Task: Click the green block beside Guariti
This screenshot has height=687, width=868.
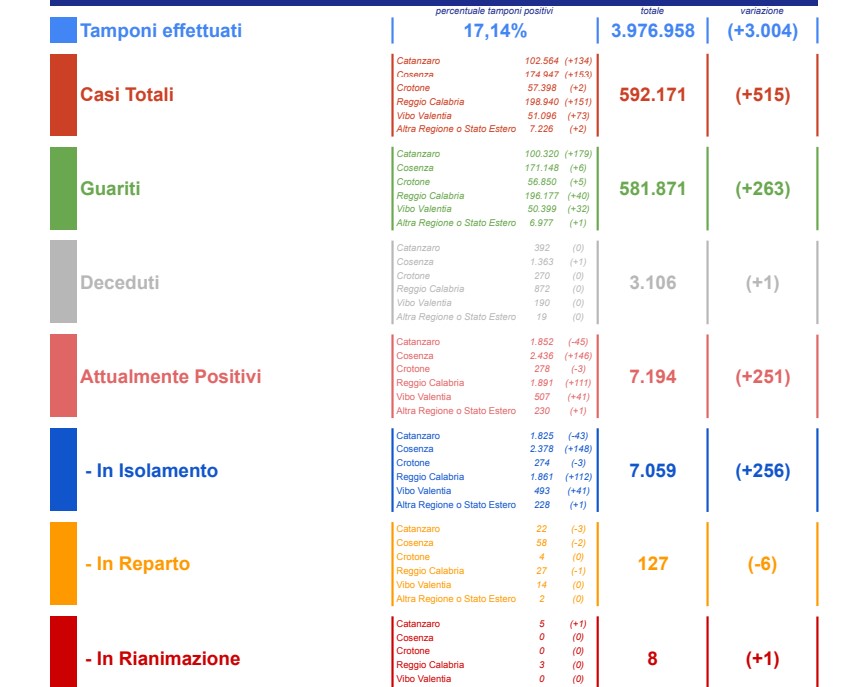Action: coord(63,189)
